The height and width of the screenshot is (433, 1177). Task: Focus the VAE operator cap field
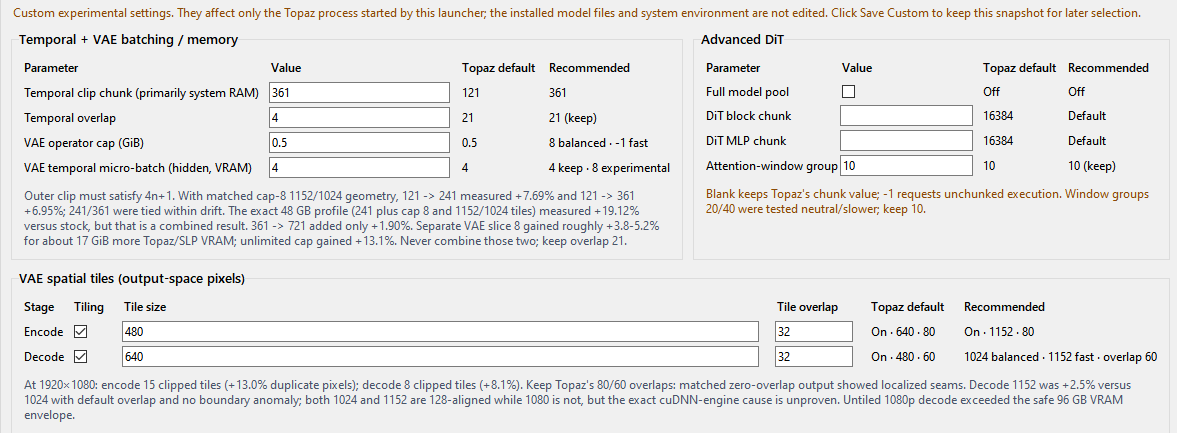point(360,143)
